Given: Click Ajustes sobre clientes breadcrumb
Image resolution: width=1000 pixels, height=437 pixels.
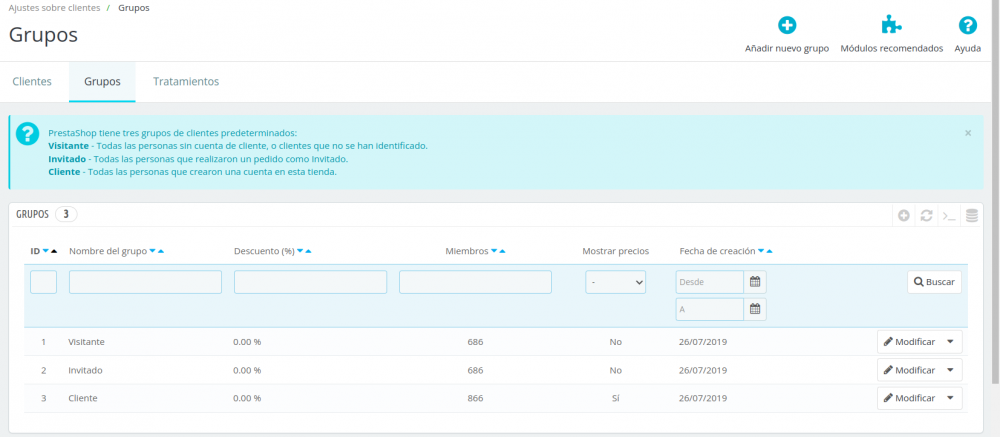Looking at the screenshot, I should [x=54, y=9].
